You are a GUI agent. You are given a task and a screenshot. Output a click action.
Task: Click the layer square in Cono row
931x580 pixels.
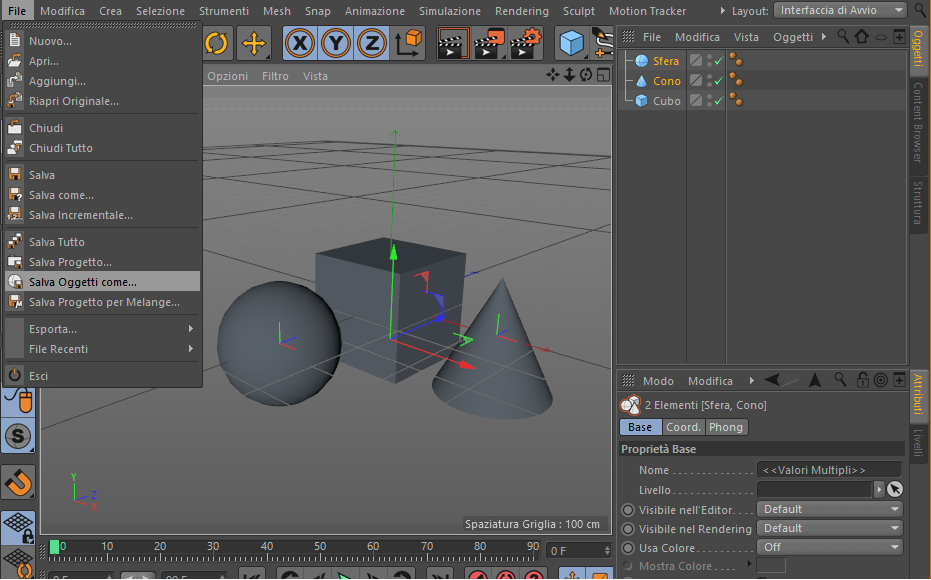point(696,80)
